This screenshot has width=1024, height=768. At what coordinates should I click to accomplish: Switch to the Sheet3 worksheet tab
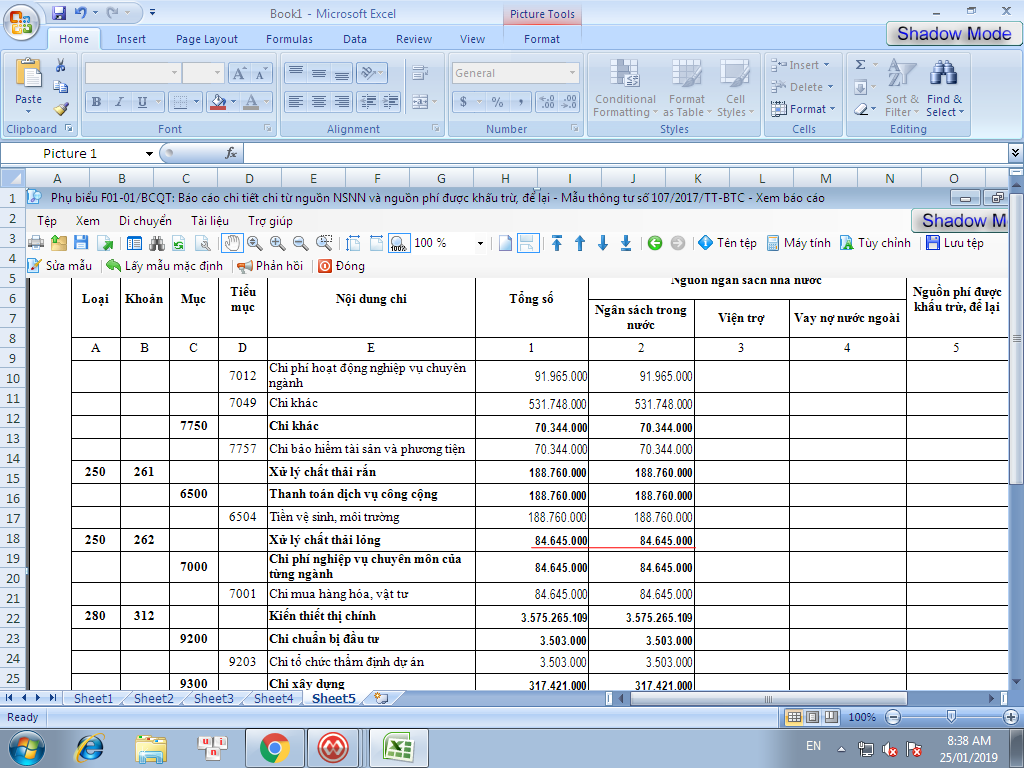click(213, 699)
